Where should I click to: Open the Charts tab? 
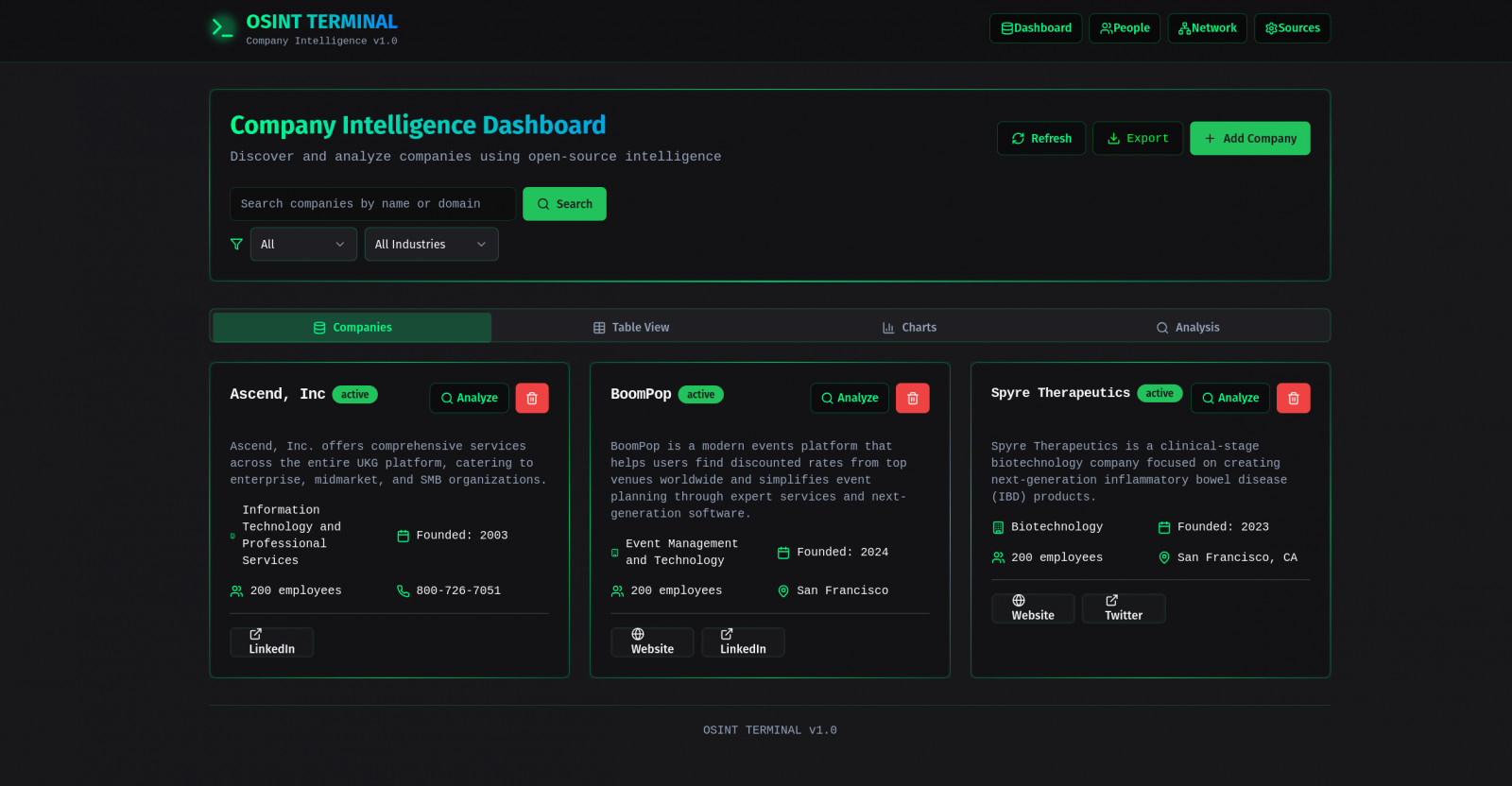point(909,328)
